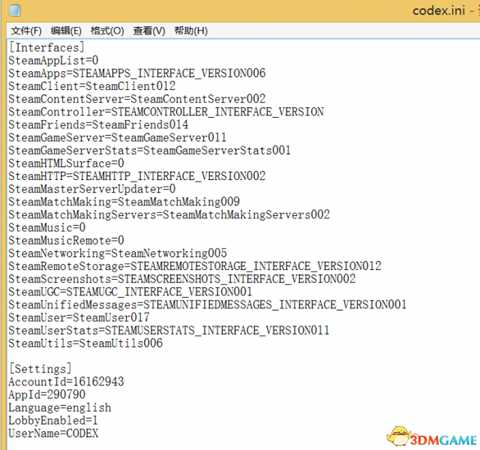Place cursor in SteamNetworking=SteamNetworking005 line

[x=118, y=253]
